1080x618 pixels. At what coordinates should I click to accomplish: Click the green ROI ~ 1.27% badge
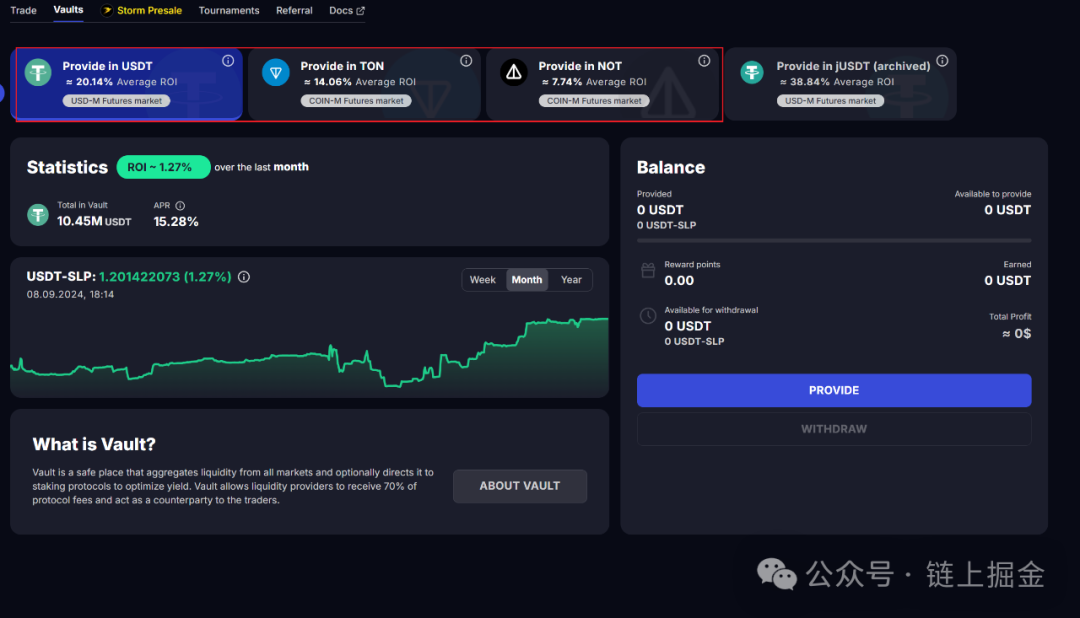tap(163, 167)
